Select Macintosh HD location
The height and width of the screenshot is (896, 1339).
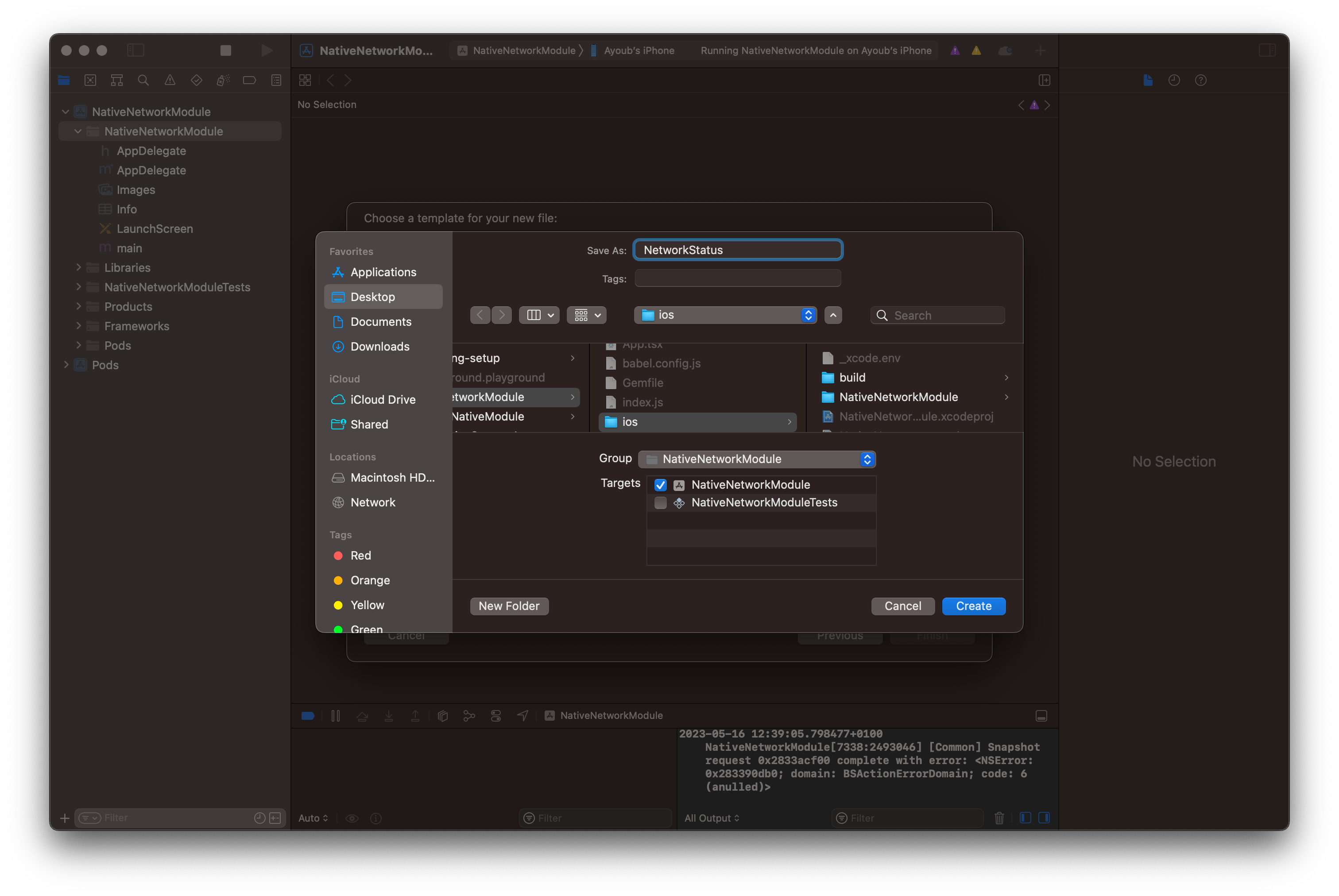pos(383,477)
